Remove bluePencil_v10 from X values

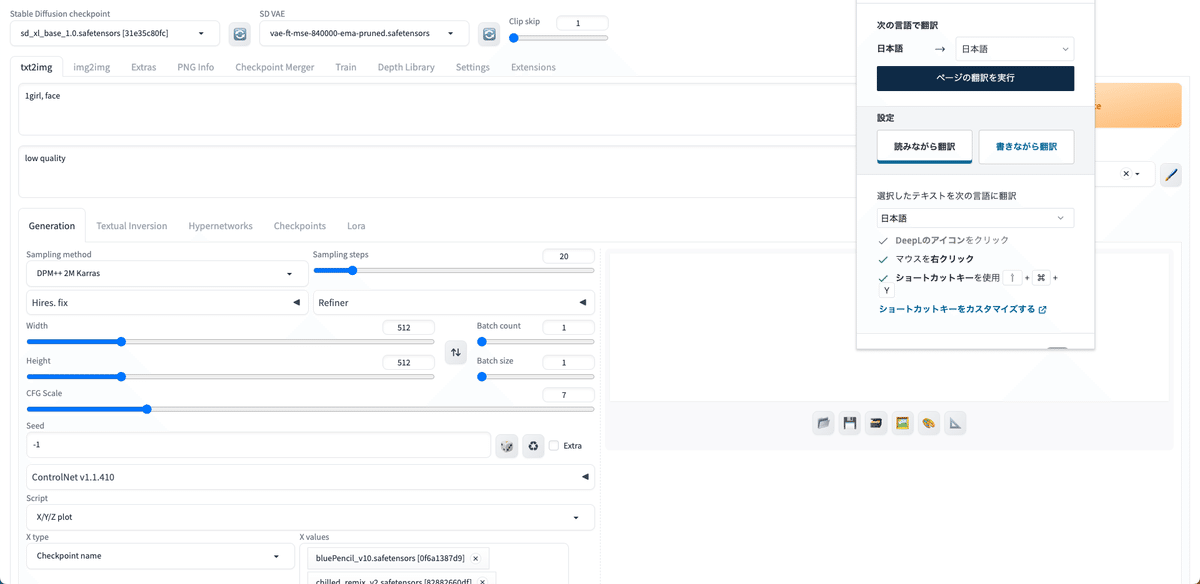[x=475, y=558]
